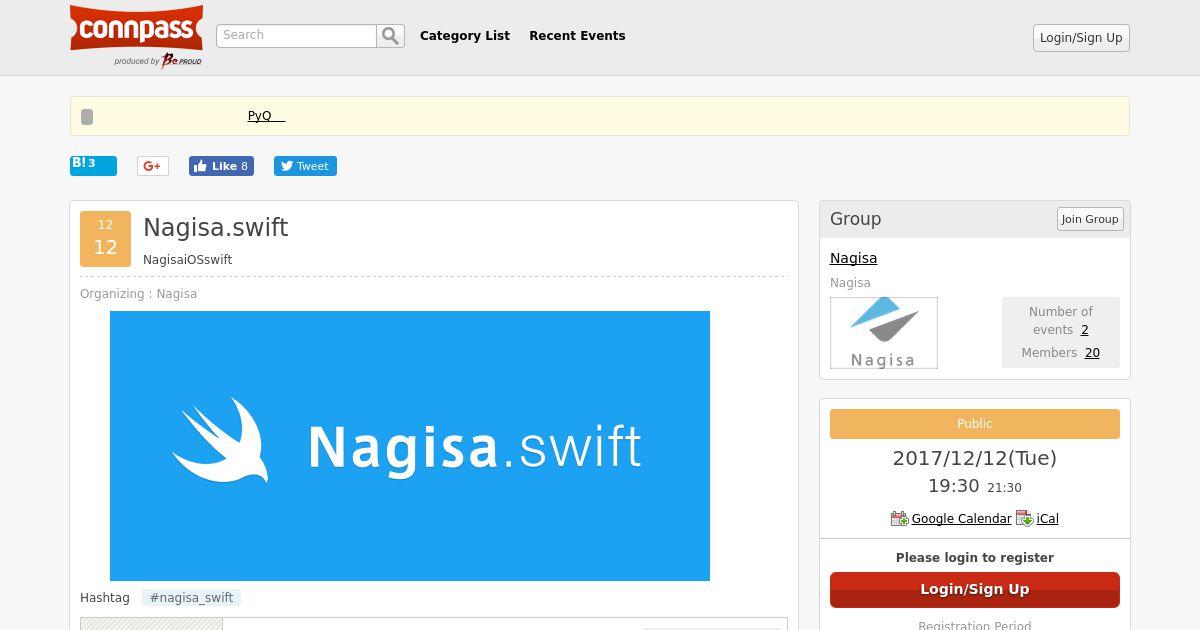Viewport: 1200px width, 630px height.
Task: Share via Hatena Bookmark B! button
Action: 93,166
